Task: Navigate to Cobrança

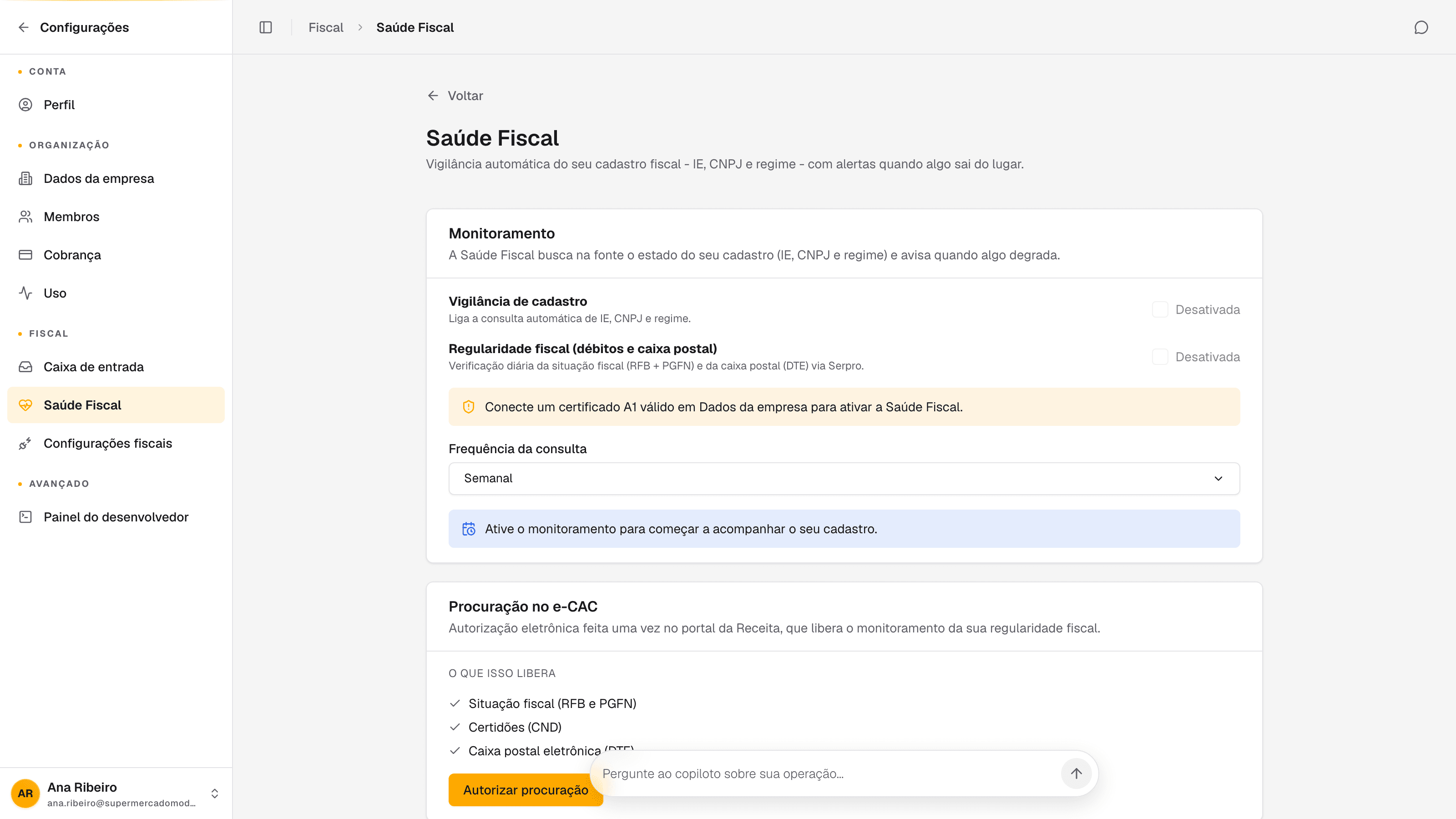Action: click(x=116, y=255)
